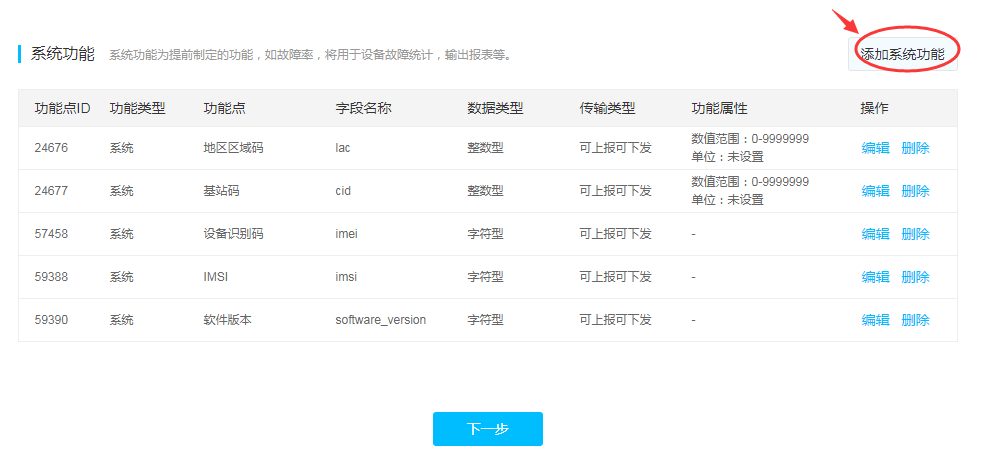Click the software_version field name cell
This screenshot has height=458, width=981.
(380, 320)
